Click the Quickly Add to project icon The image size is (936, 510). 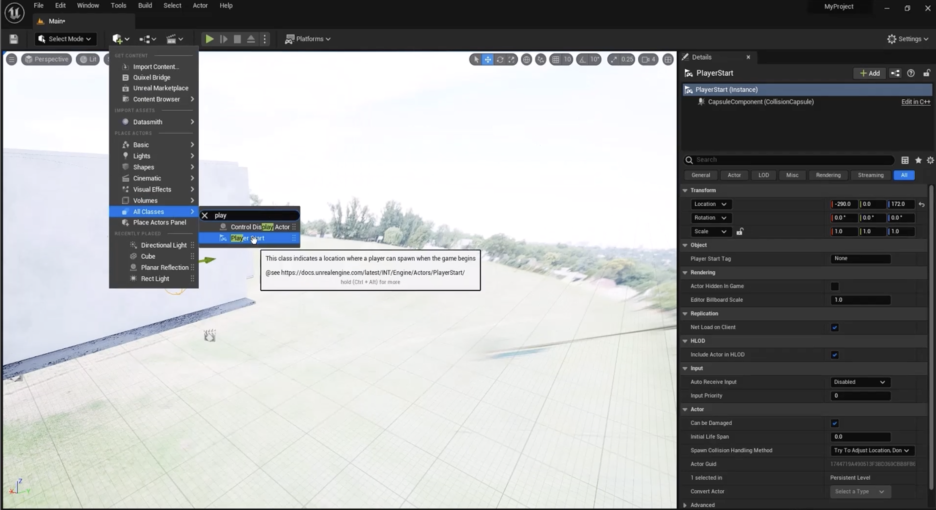pyautogui.click(x=121, y=39)
